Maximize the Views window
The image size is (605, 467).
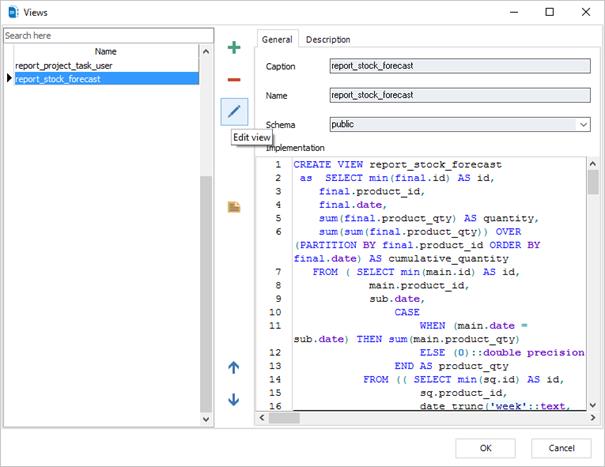click(x=549, y=12)
